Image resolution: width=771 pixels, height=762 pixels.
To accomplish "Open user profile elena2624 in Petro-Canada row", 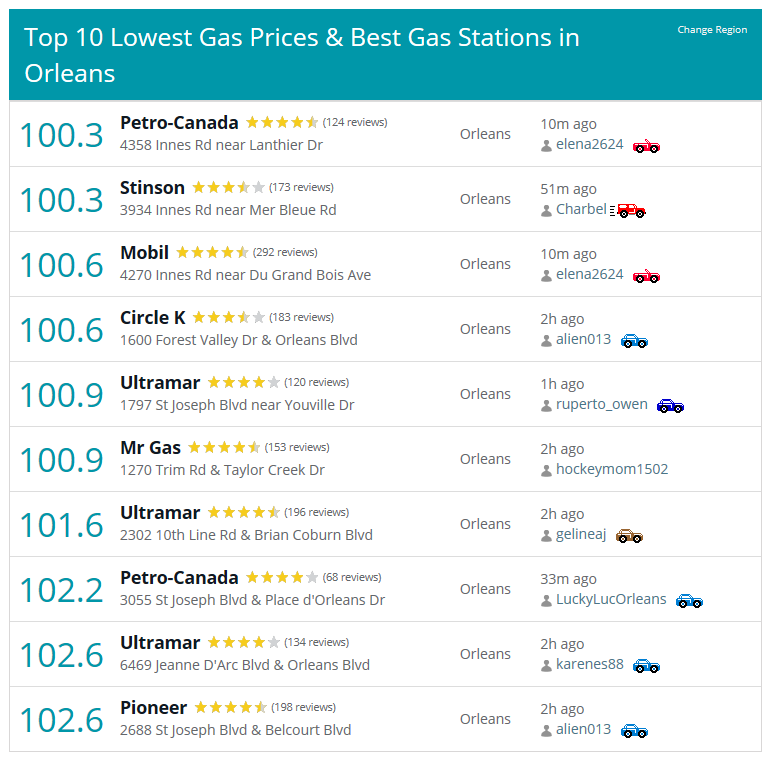I will [x=590, y=144].
